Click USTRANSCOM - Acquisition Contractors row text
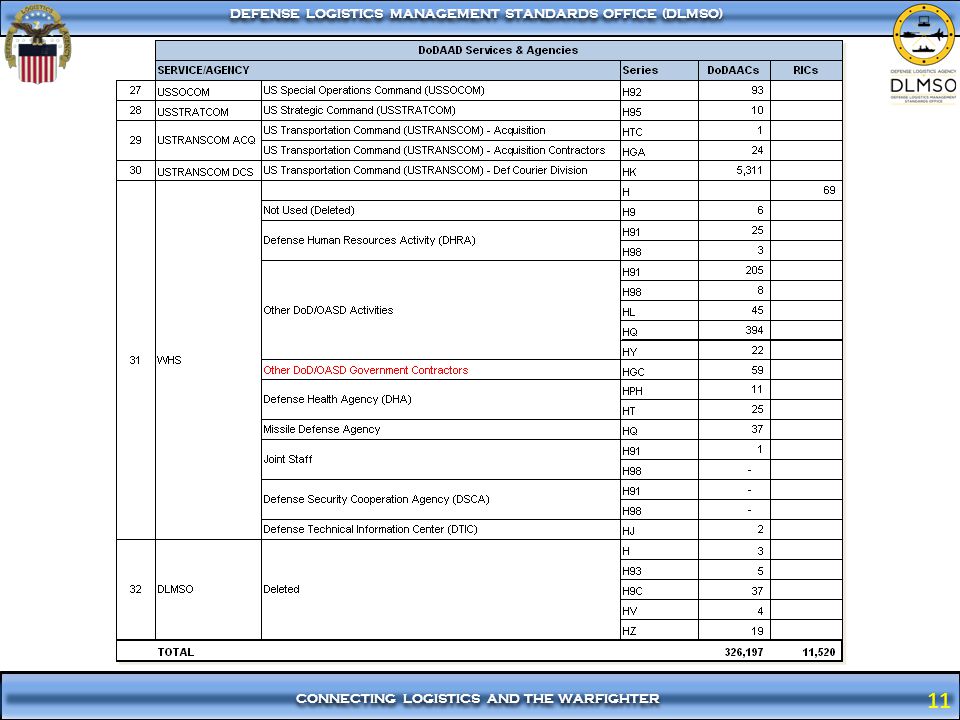 click(x=434, y=151)
